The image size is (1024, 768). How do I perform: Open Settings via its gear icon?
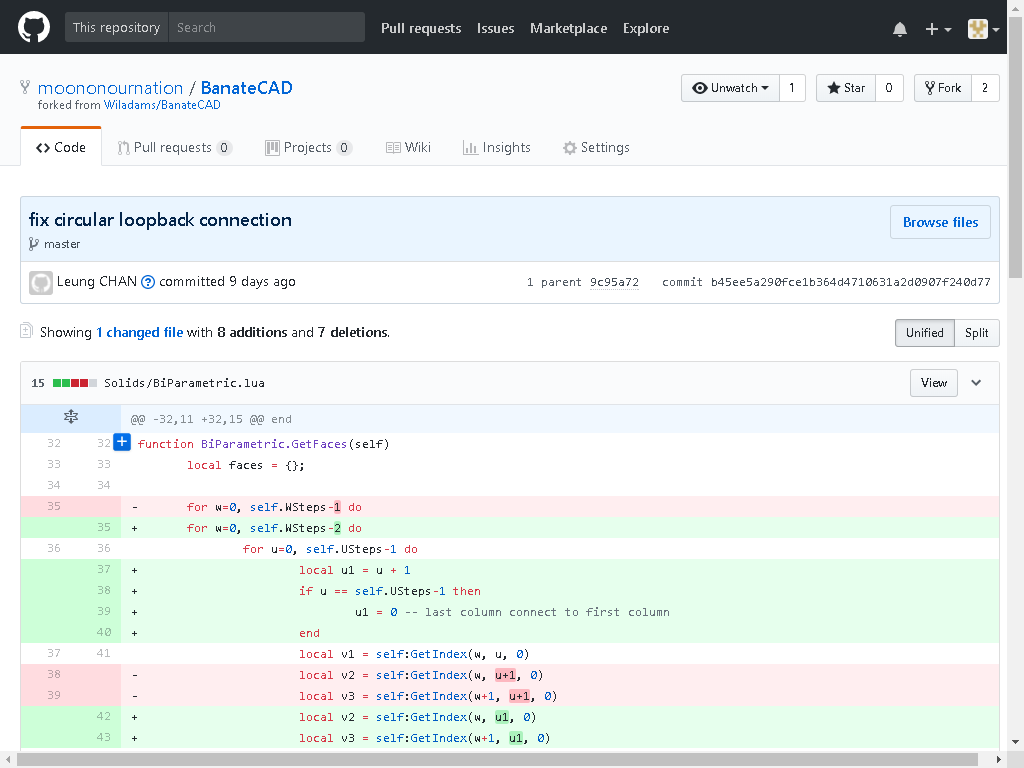coord(568,147)
